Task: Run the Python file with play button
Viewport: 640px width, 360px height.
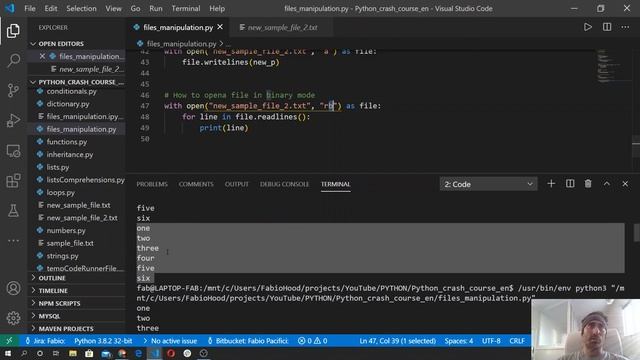Action: (587, 27)
